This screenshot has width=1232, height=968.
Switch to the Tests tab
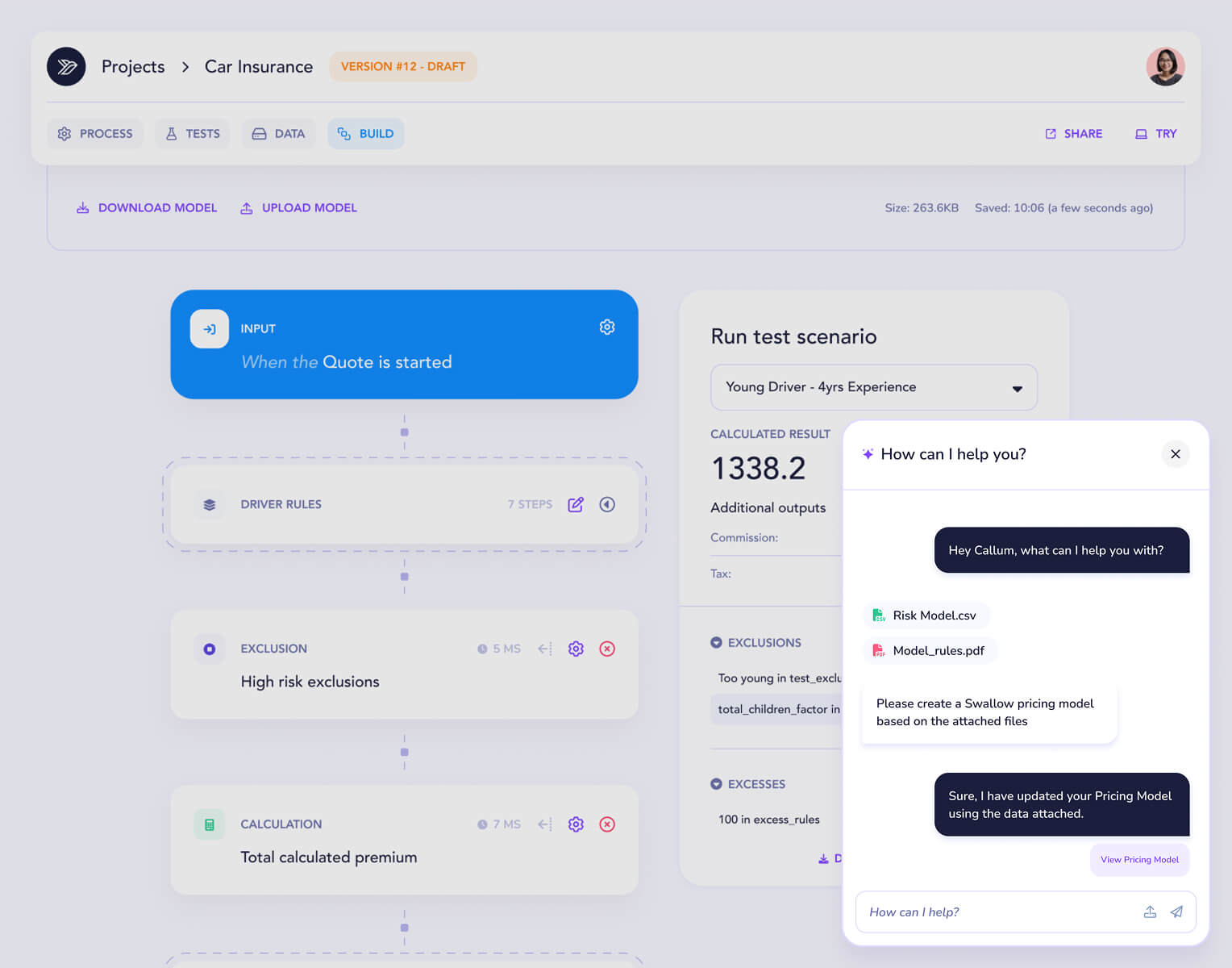click(193, 134)
